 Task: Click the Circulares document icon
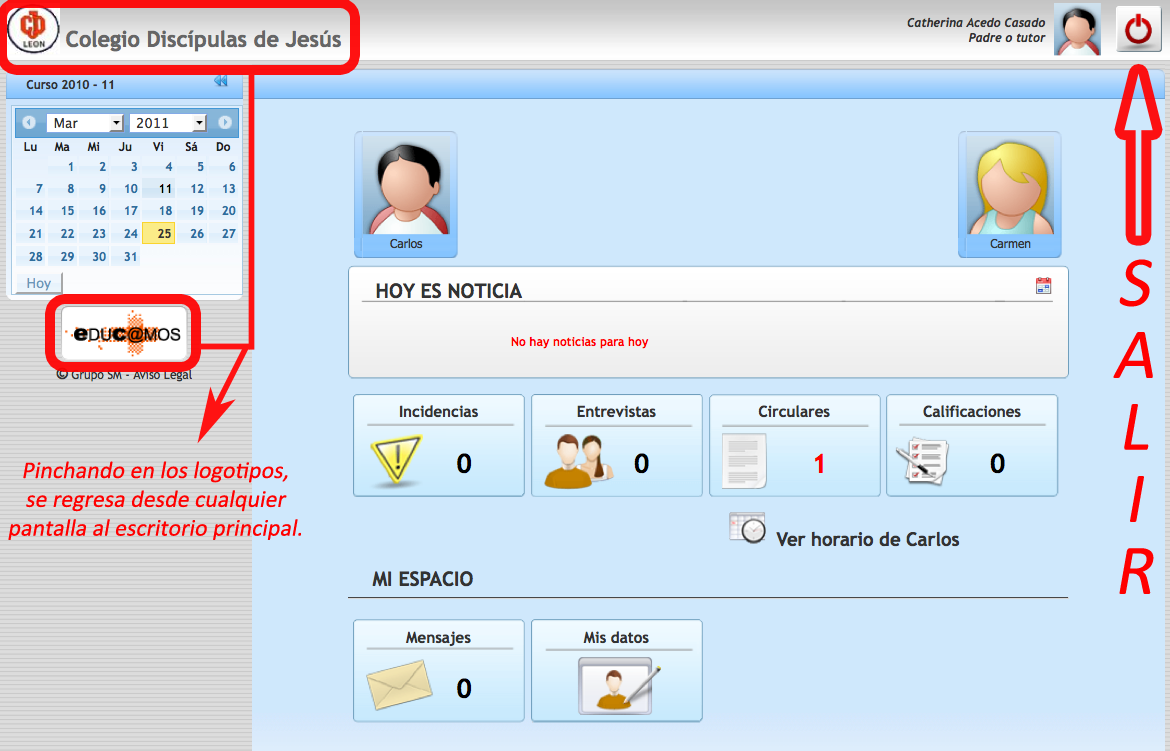(x=744, y=461)
